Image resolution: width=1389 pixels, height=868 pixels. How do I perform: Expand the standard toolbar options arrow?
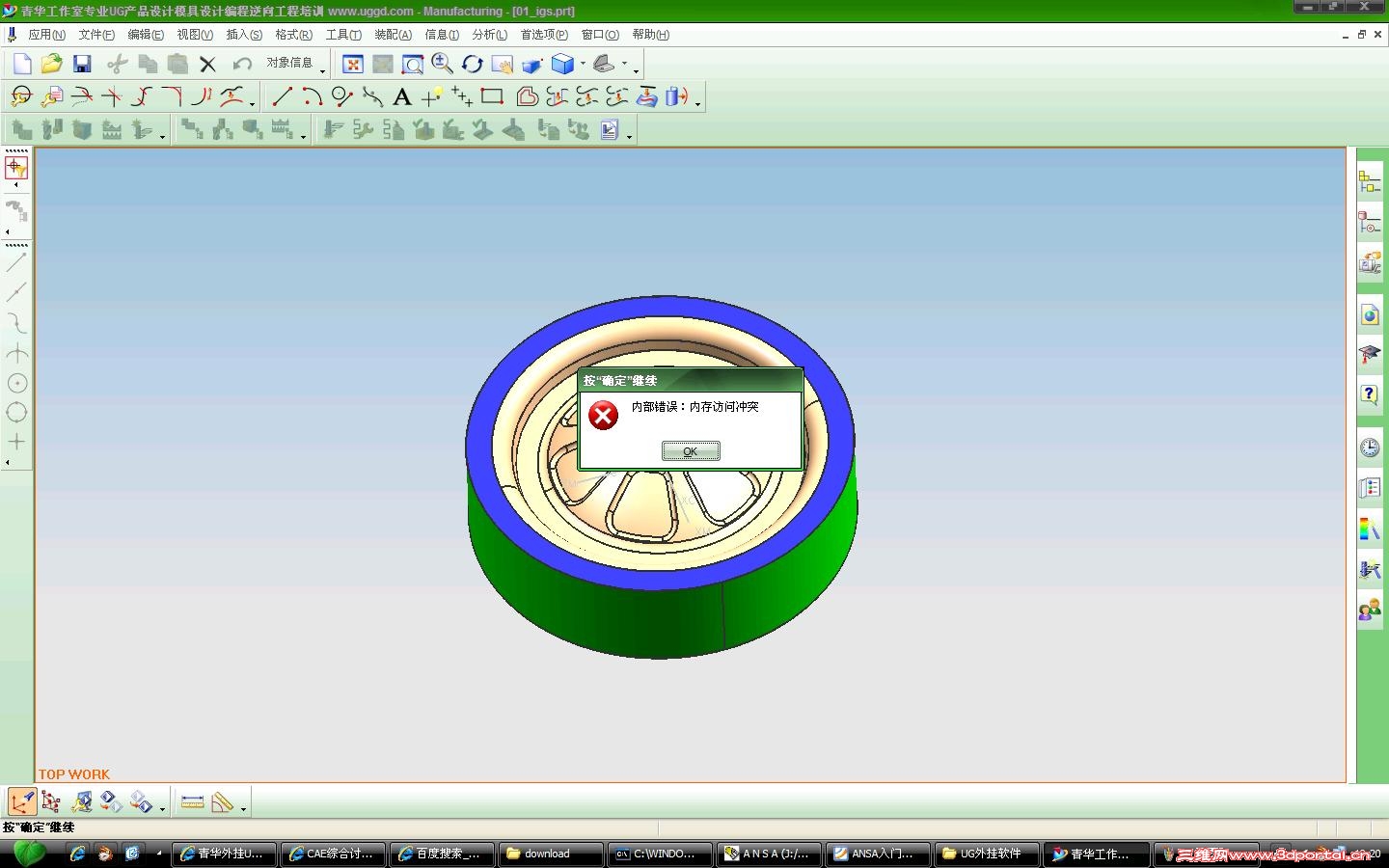pyautogui.click(x=323, y=69)
